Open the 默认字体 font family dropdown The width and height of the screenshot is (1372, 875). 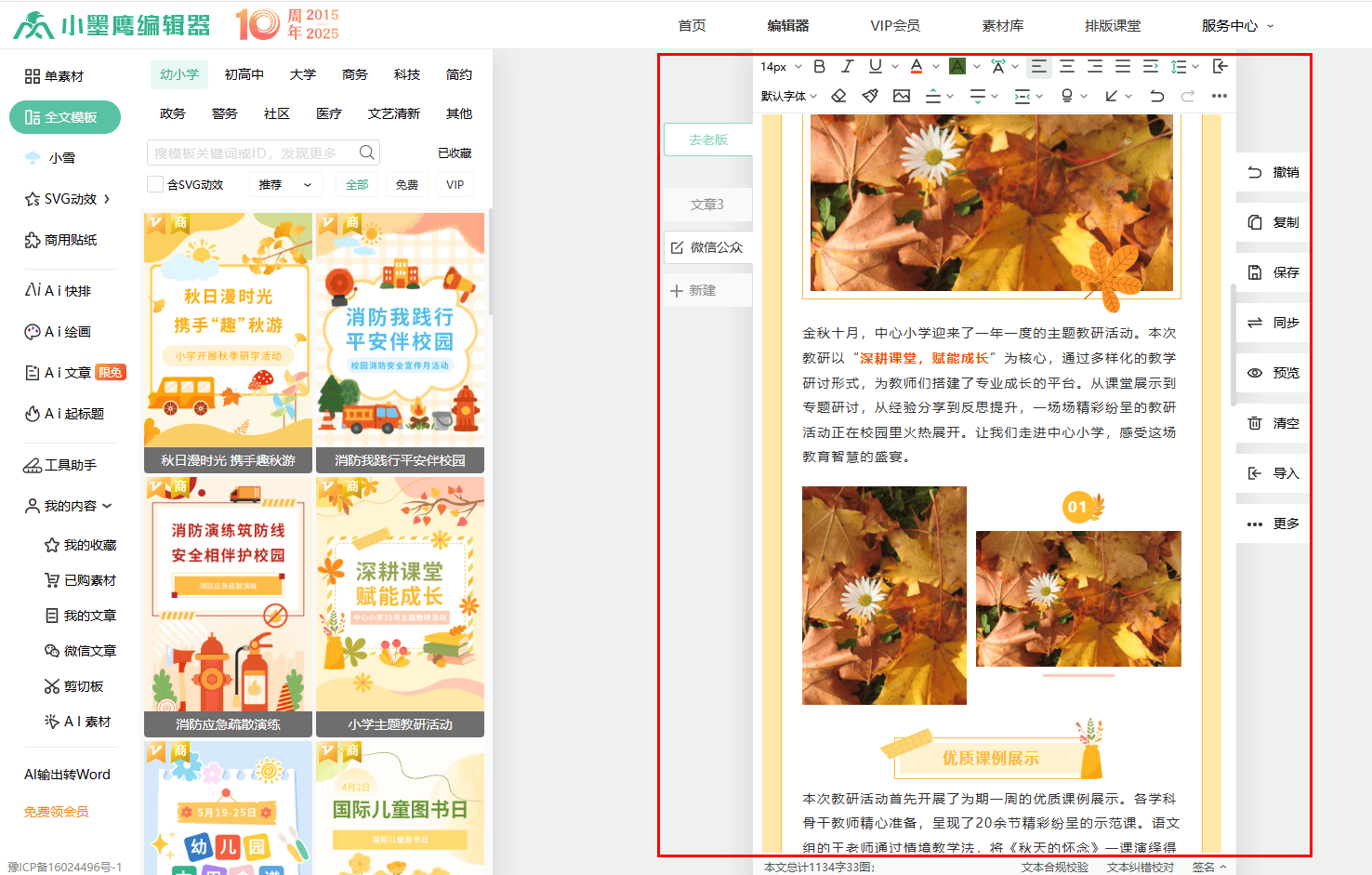[785, 96]
